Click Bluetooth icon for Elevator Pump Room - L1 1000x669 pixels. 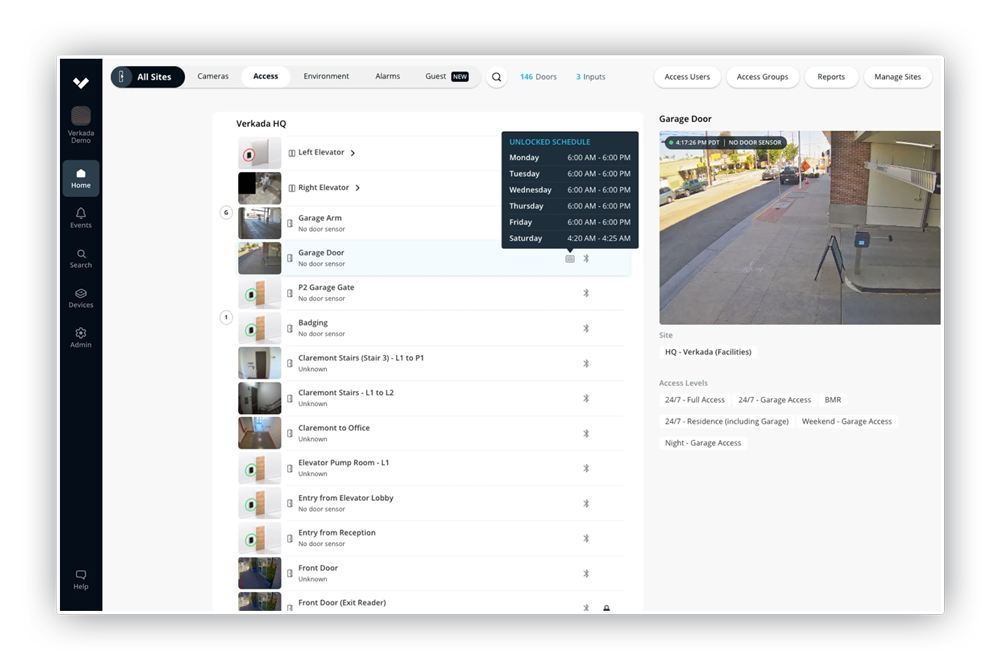[586, 468]
